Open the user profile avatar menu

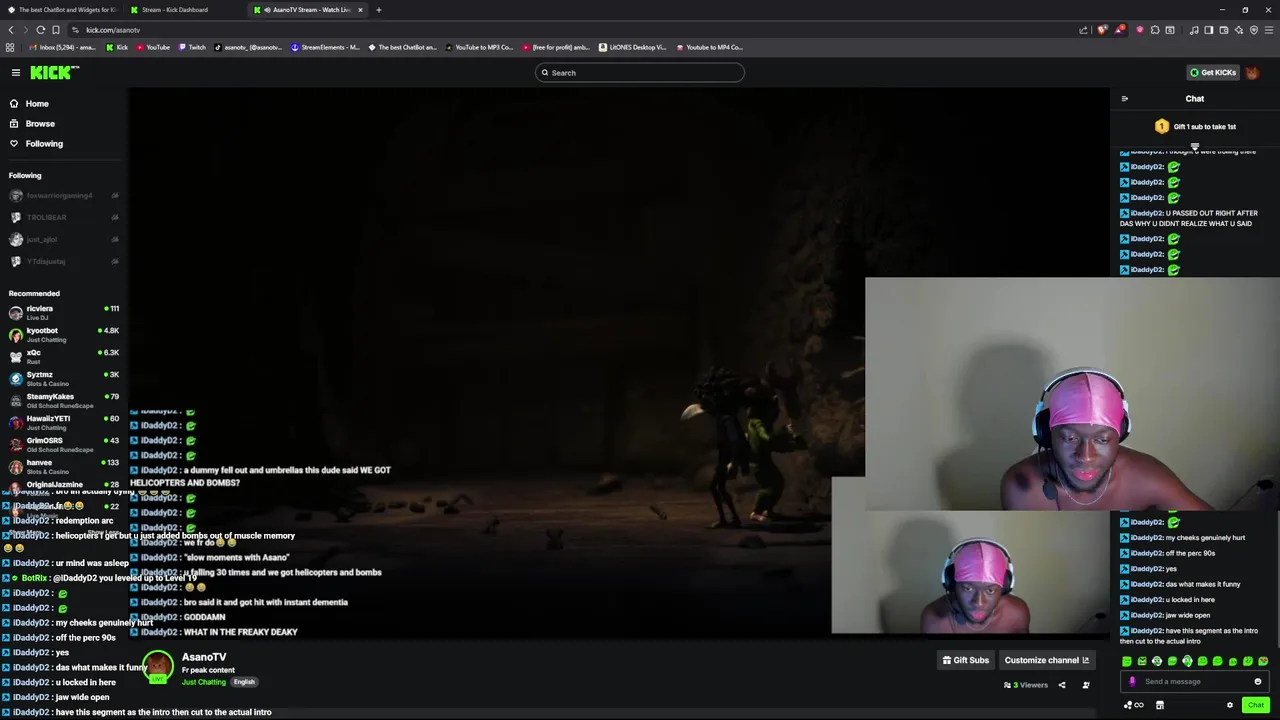[x=1253, y=73]
